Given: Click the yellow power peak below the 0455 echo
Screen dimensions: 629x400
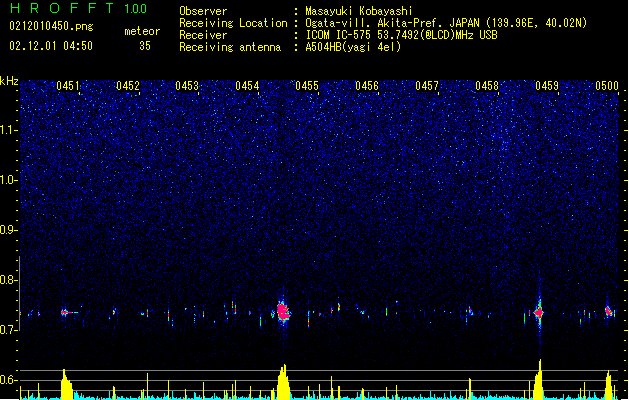Looking at the screenshot, I should [x=283, y=382].
